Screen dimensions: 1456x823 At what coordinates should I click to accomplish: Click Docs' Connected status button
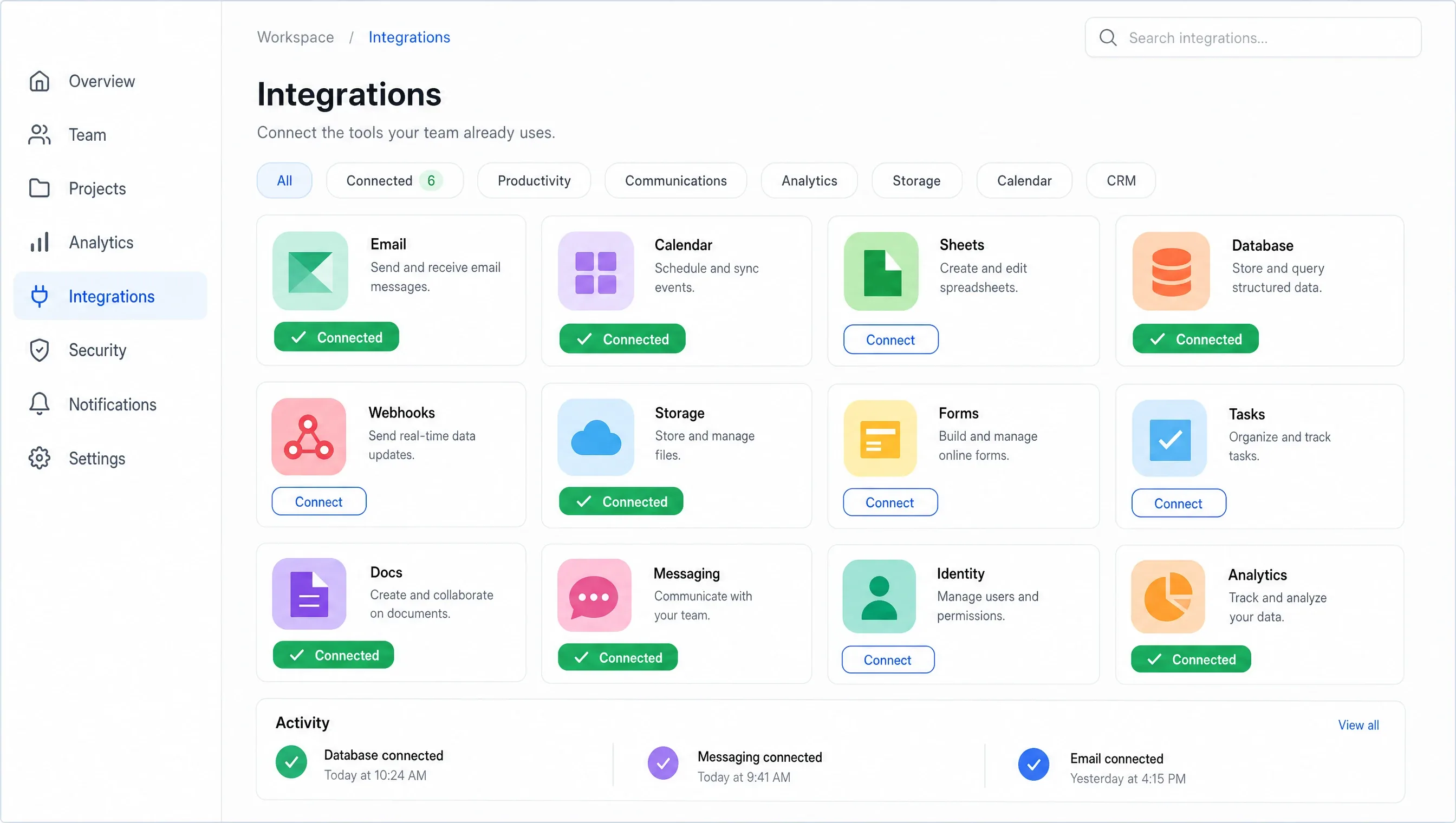click(x=333, y=655)
